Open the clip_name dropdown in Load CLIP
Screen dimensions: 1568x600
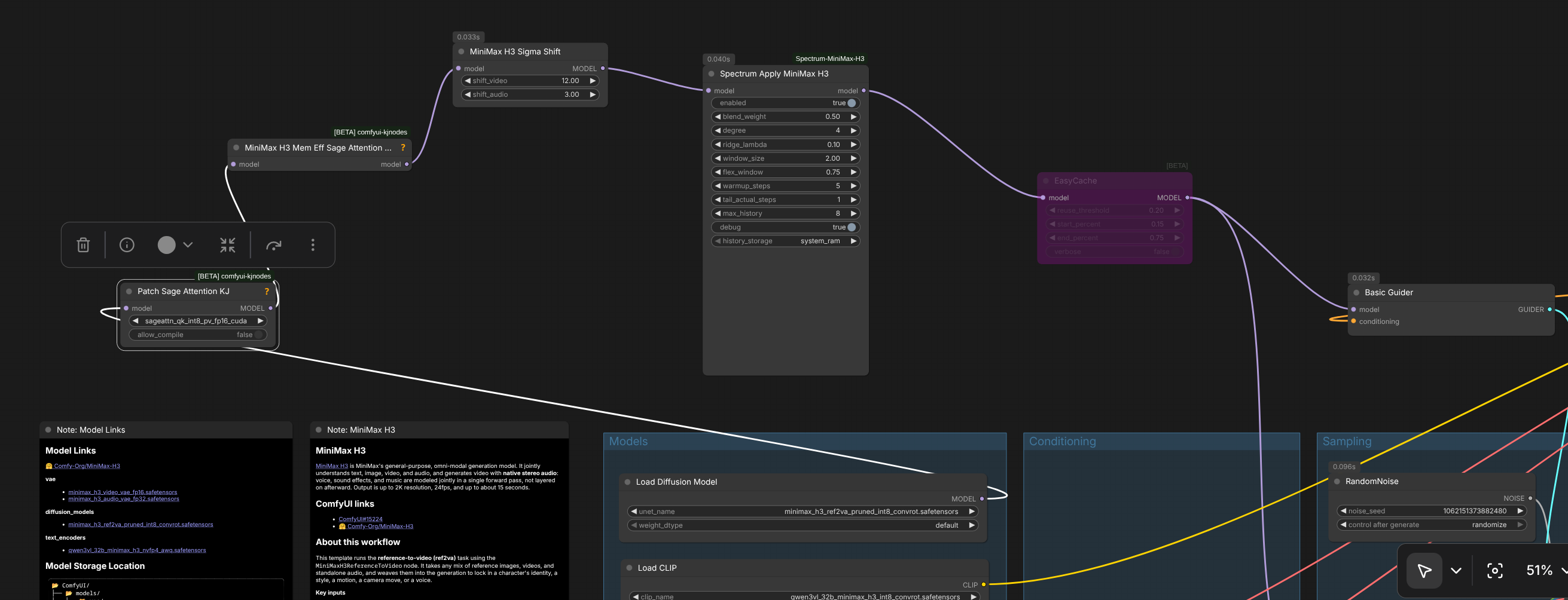point(804,596)
